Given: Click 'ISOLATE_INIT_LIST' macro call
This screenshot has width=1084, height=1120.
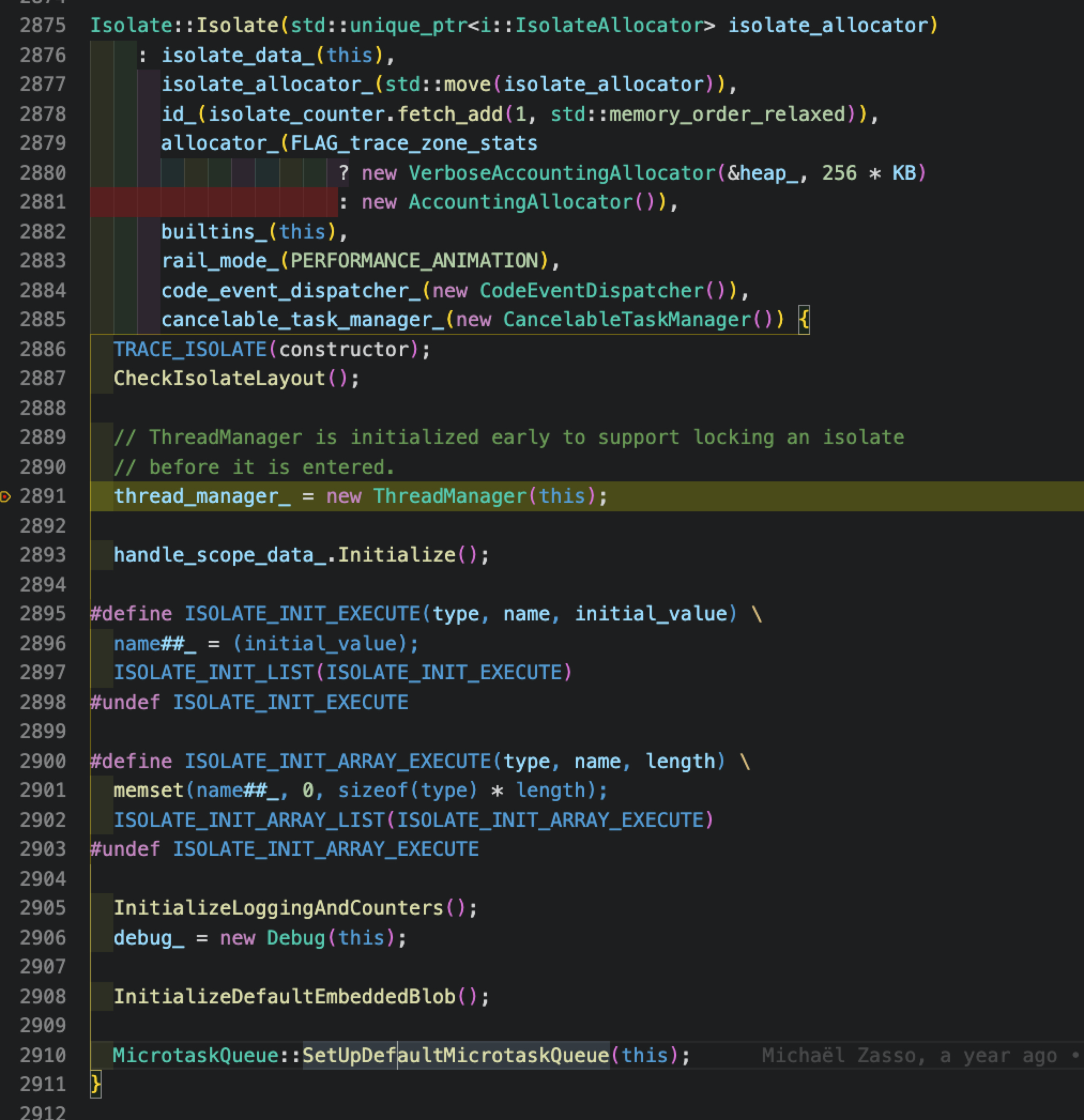Looking at the screenshot, I should tap(214, 672).
